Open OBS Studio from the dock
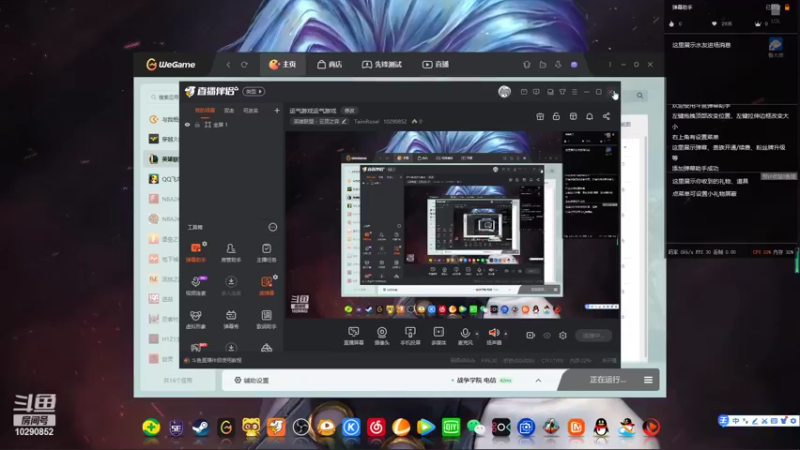This screenshot has width=800, height=450. (301, 427)
